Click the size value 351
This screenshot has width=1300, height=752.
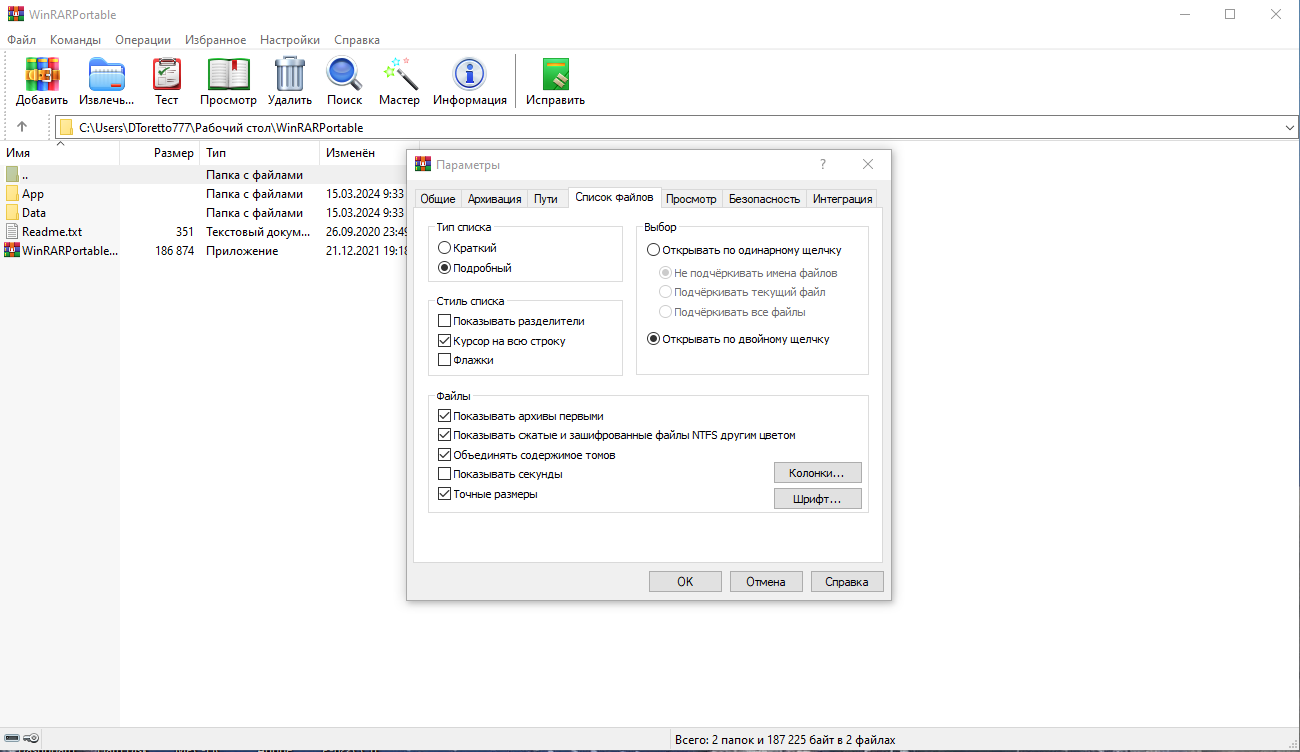coord(184,232)
